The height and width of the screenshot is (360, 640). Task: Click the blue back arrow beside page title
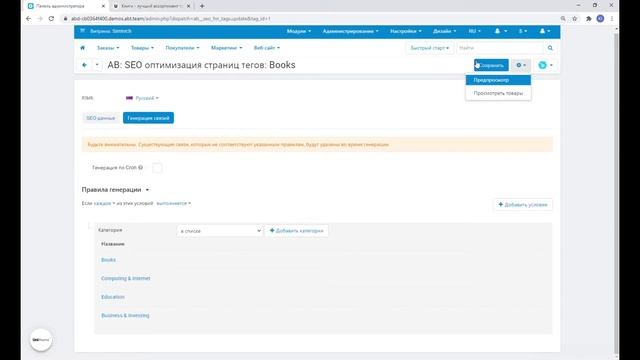(84, 65)
